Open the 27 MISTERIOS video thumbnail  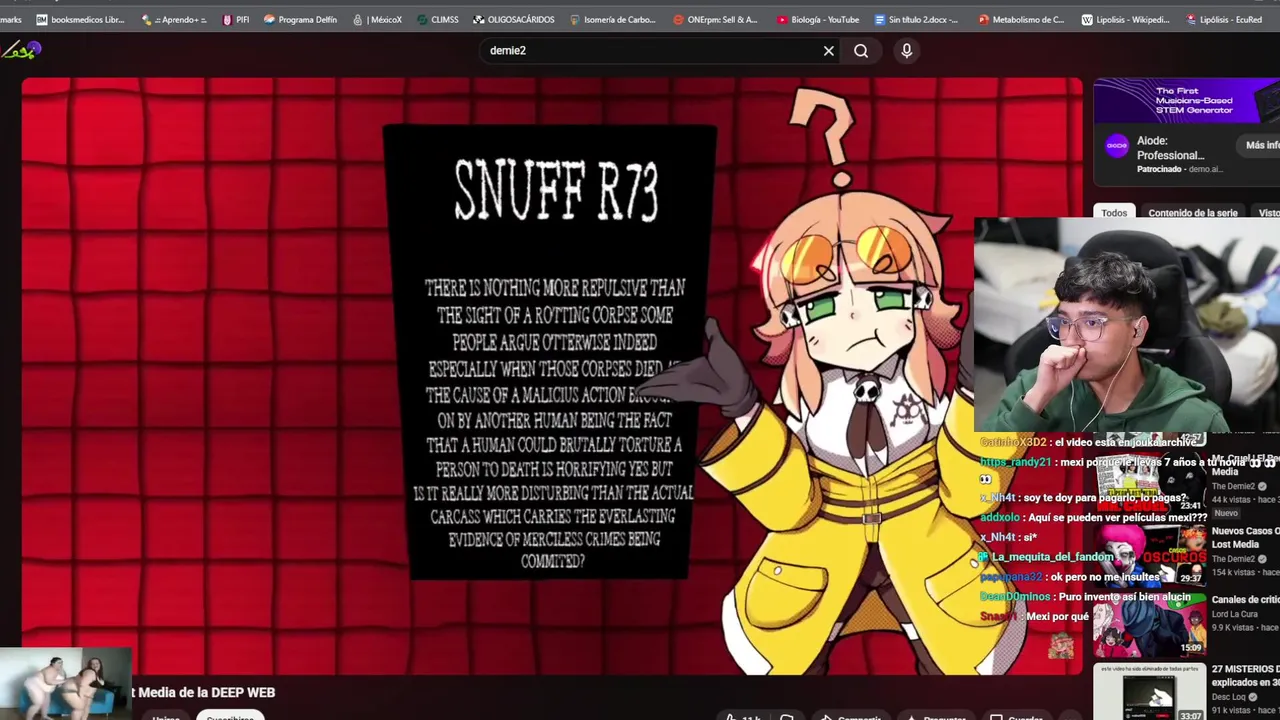[x=1149, y=693]
